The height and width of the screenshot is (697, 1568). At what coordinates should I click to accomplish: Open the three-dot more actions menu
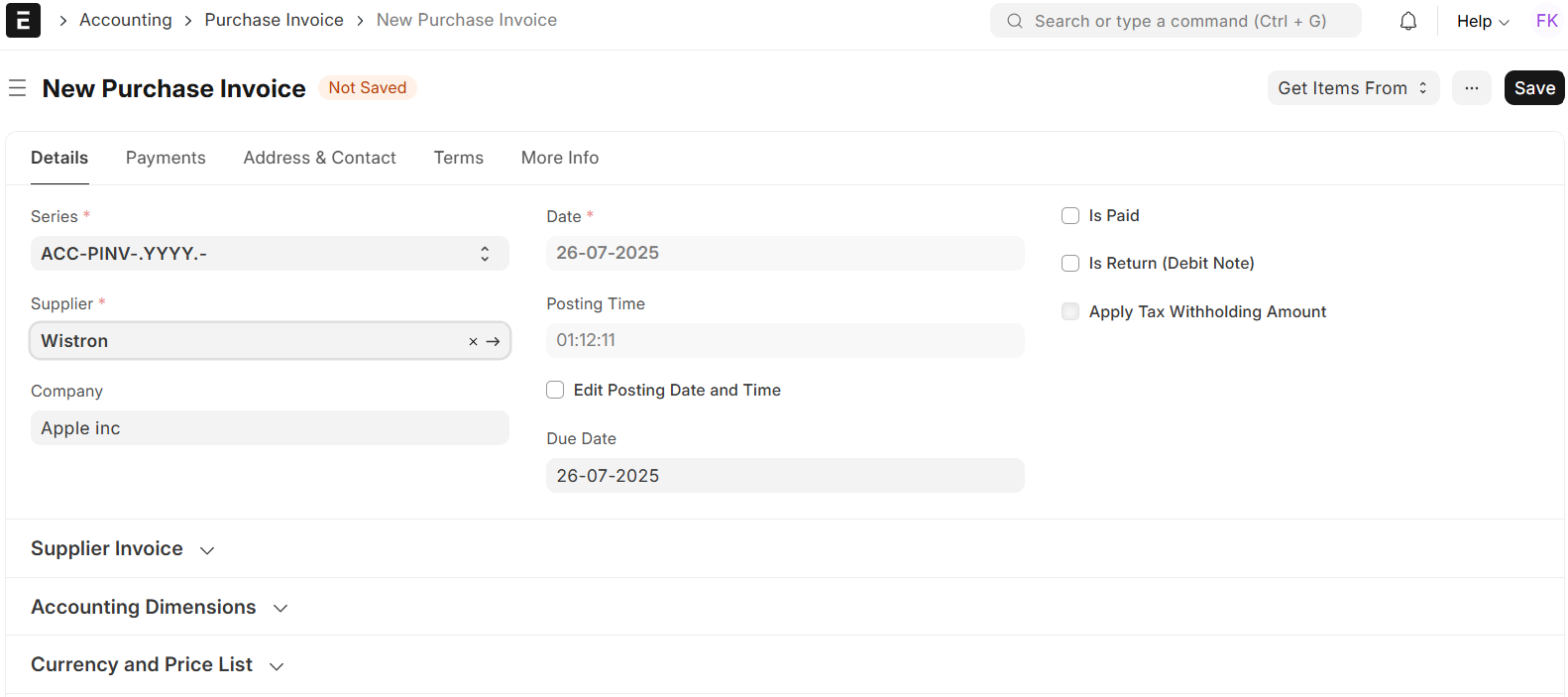coord(1471,88)
